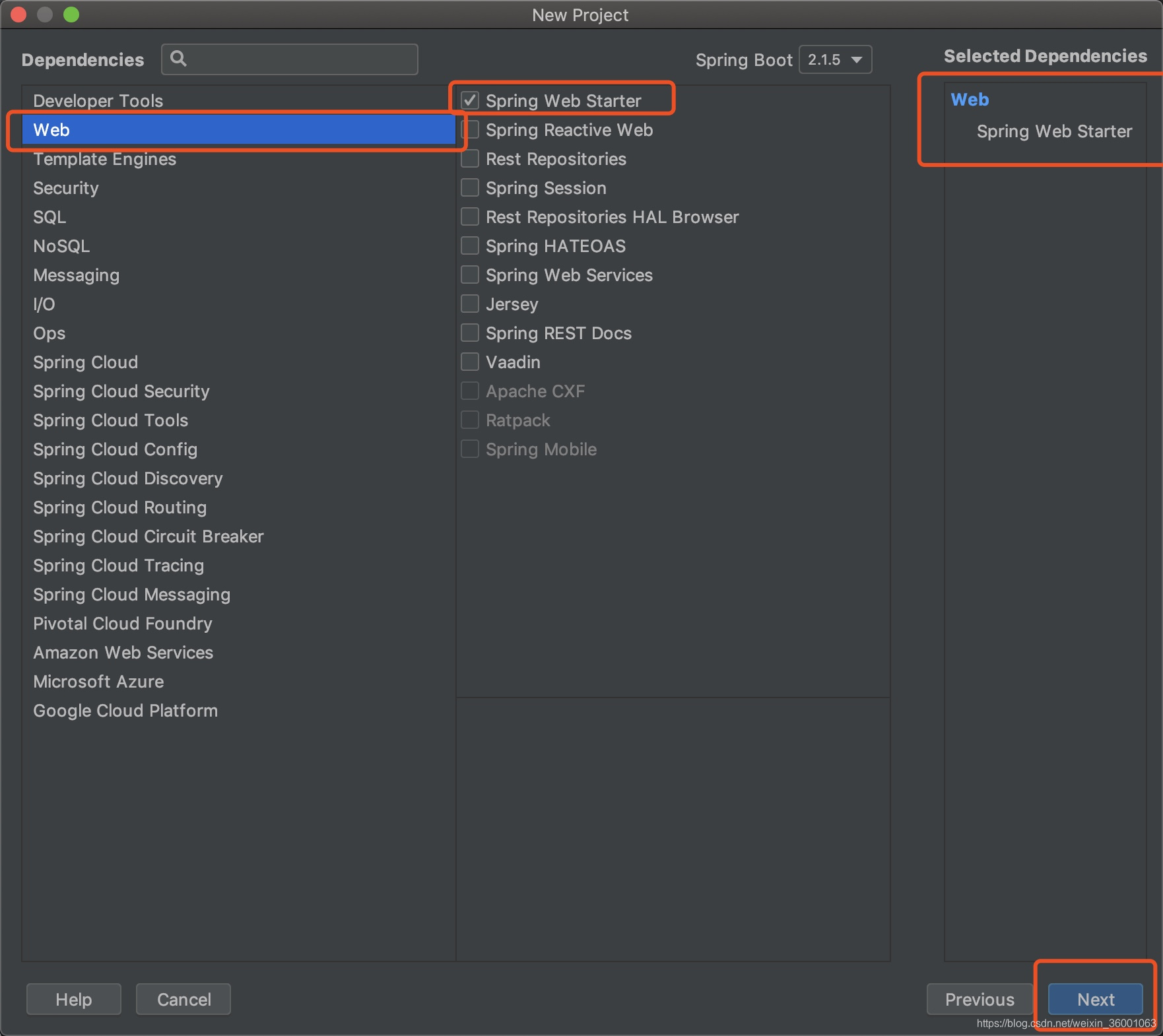Select the Google Cloud Platform category
The height and width of the screenshot is (1036, 1163).
coord(238,710)
